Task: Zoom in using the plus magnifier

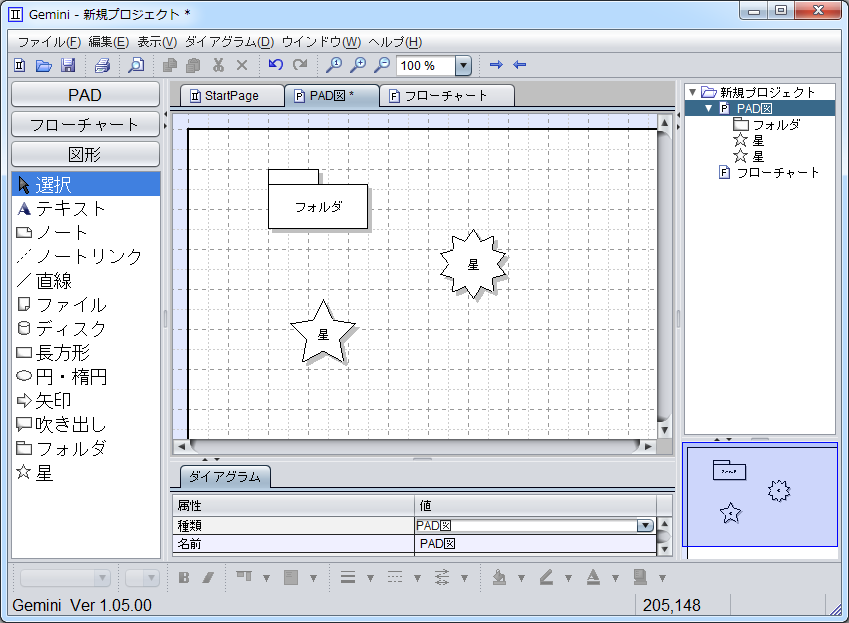Action: coord(358,65)
